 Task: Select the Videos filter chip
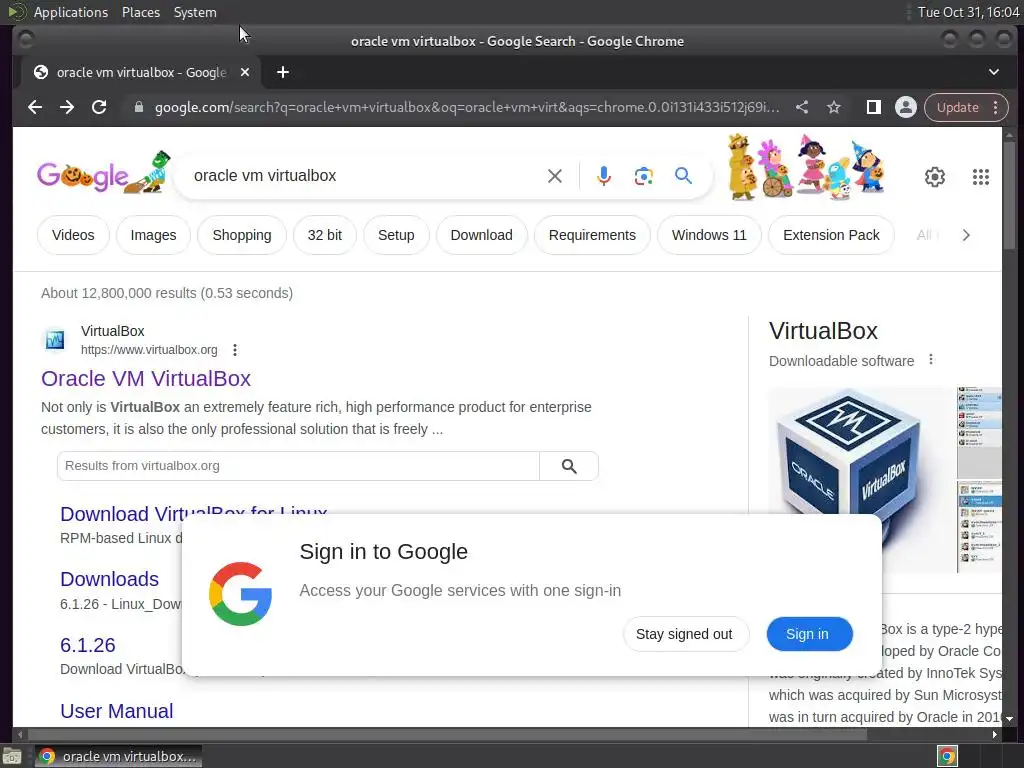(73, 235)
